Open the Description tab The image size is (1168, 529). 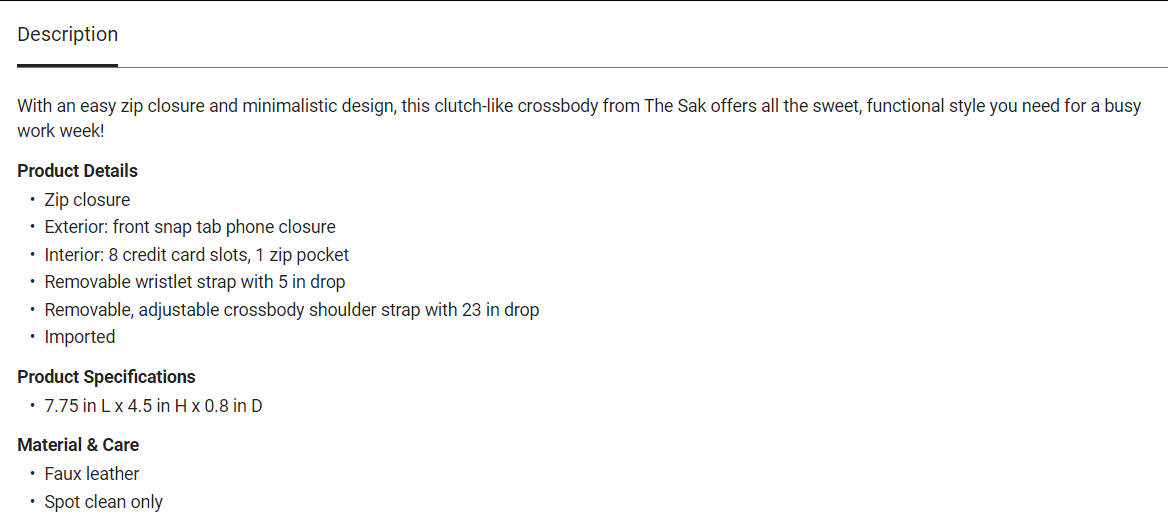(x=67, y=34)
